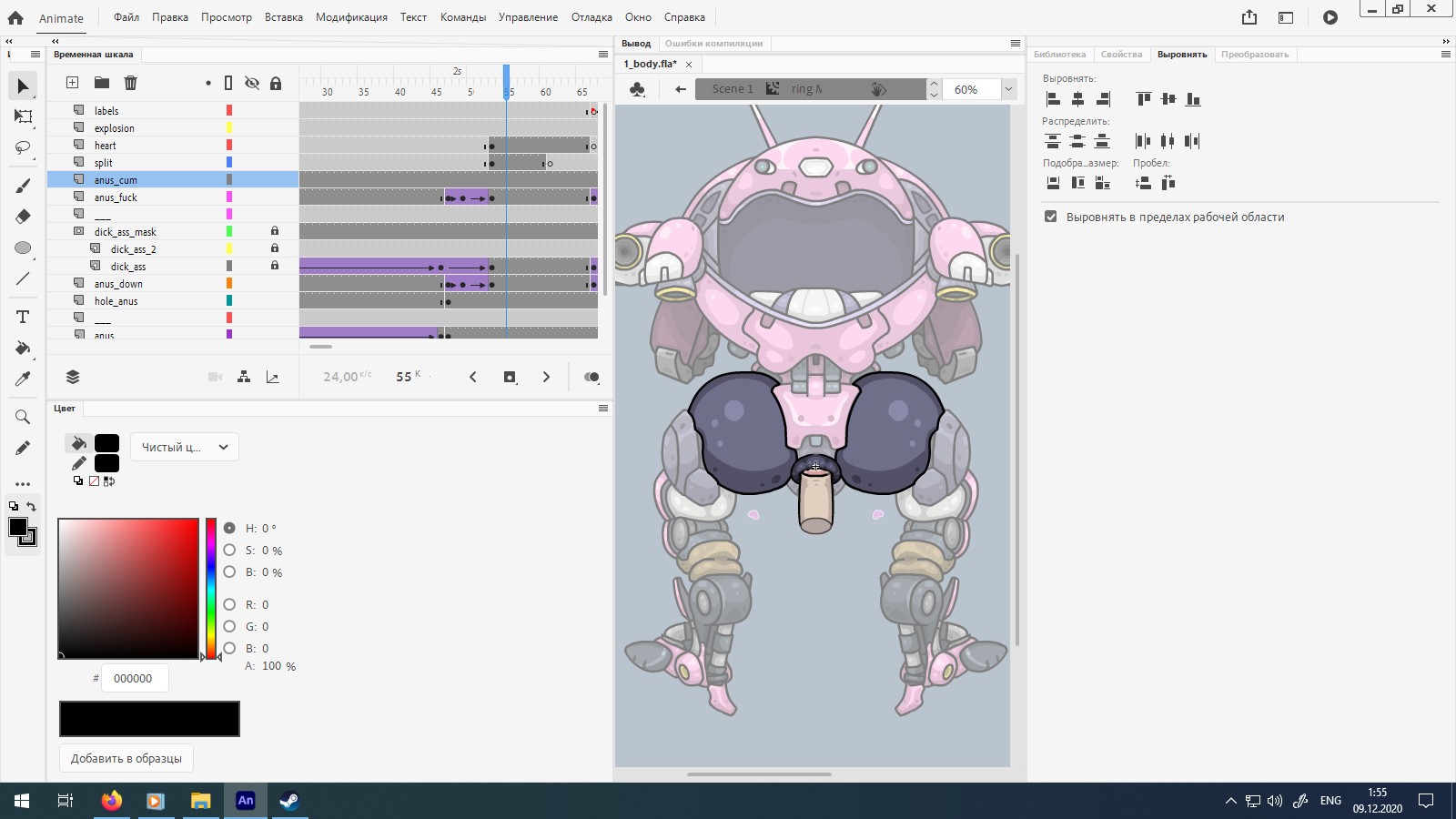Create a new layer in timeline
This screenshot has width=1456, height=819.
(x=72, y=83)
